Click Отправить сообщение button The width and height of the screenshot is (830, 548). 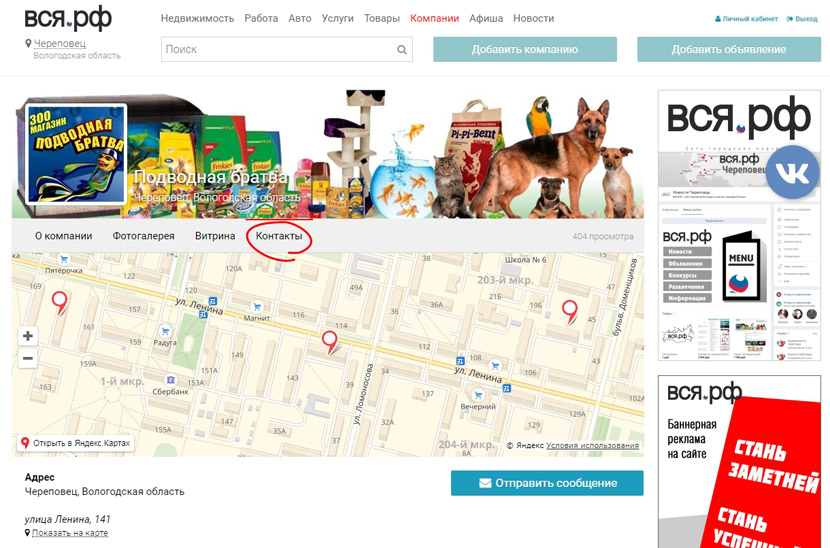coord(547,483)
